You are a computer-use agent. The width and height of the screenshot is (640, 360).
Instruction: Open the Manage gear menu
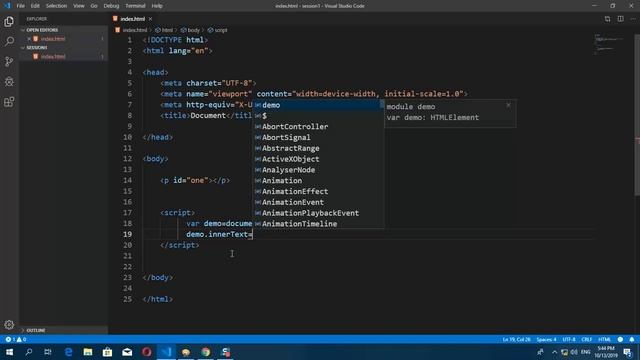click(x=9, y=324)
